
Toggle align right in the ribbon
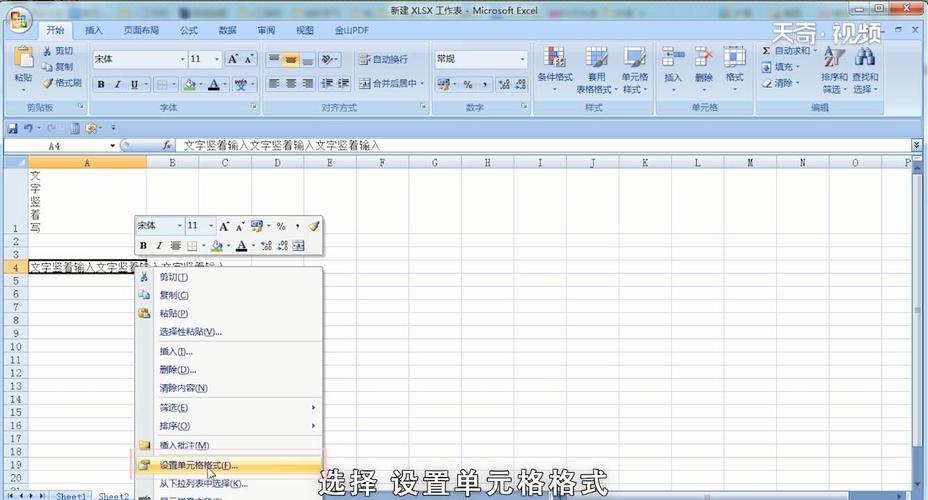point(307,83)
